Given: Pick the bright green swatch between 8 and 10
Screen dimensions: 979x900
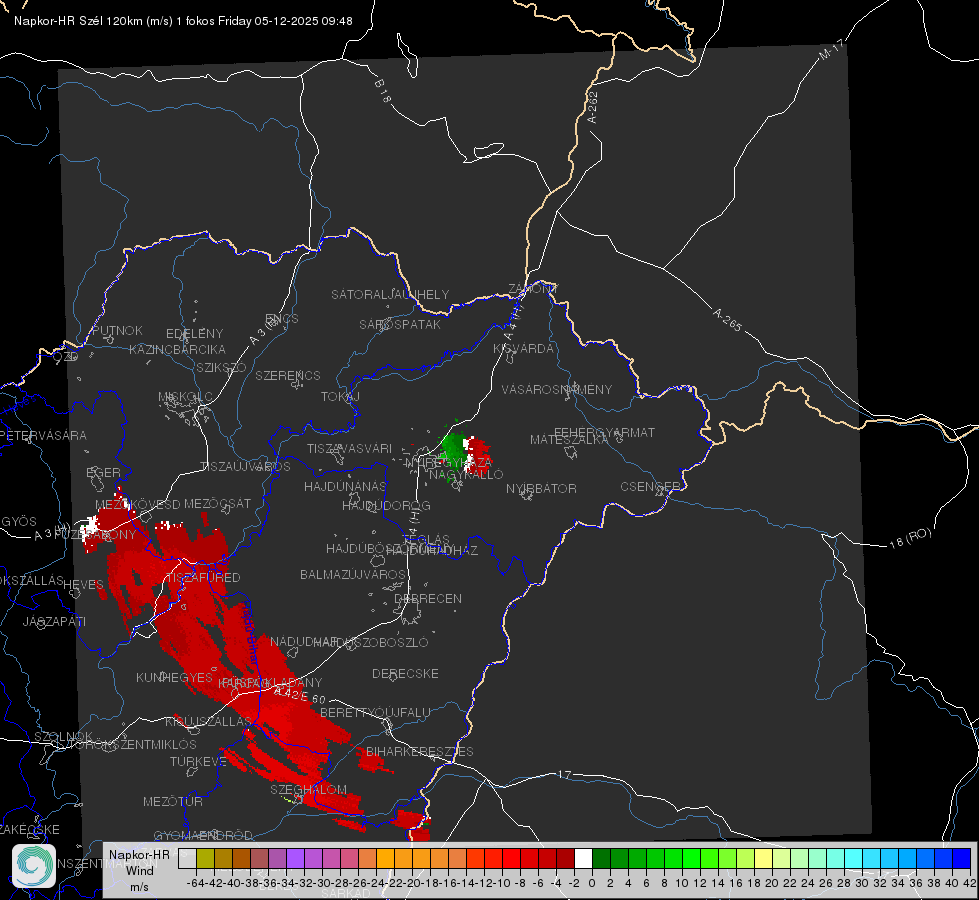Looking at the screenshot, I should click(x=674, y=858).
